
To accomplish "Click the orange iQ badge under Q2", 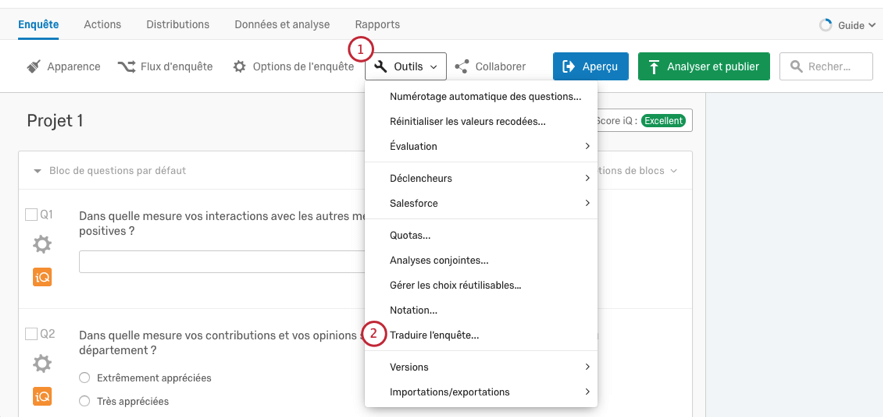I will click(x=42, y=396).
